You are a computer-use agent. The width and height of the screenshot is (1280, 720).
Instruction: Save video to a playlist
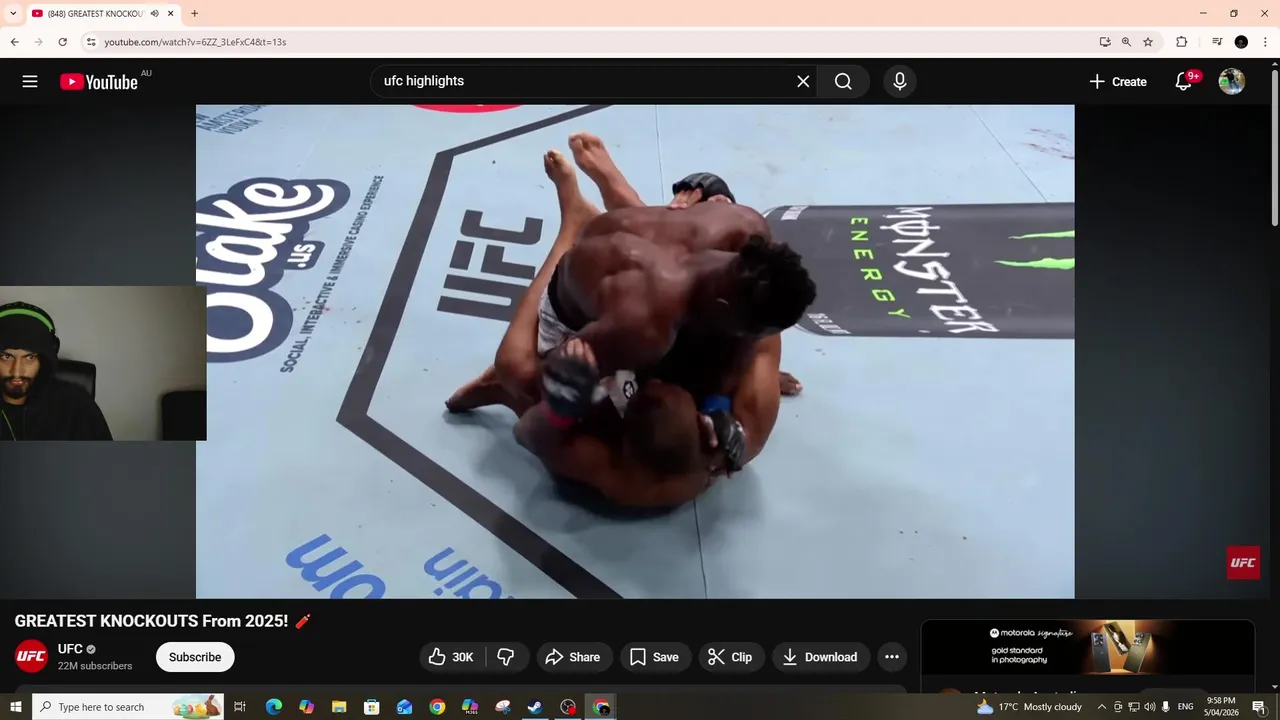tap(655, 657)
